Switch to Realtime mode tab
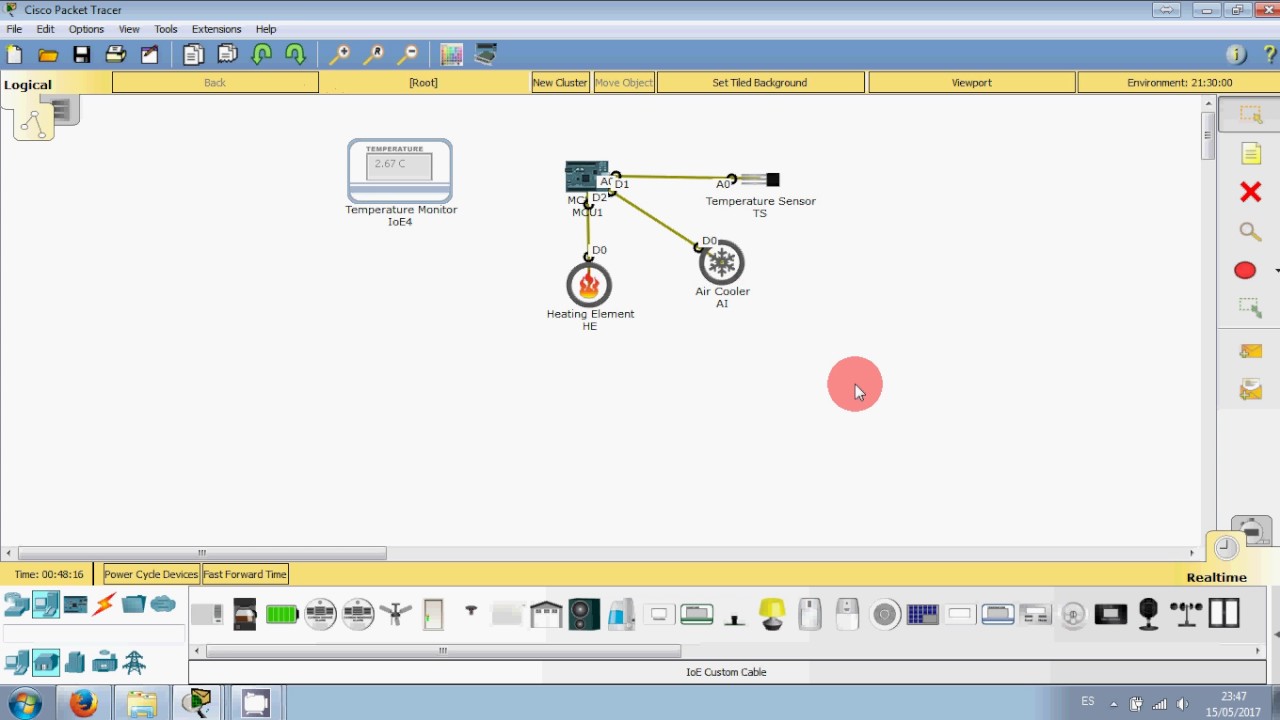The width and height of the screenshot is (1280, 720). click(x=1217, y=577)
